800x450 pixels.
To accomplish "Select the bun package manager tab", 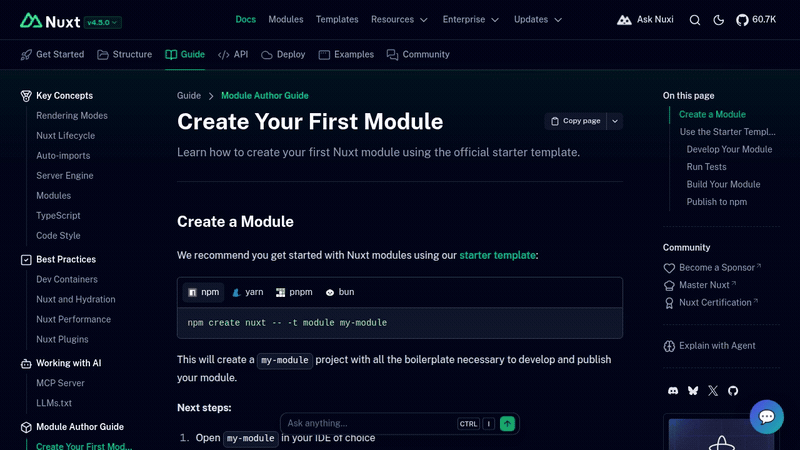I will 340,292.
